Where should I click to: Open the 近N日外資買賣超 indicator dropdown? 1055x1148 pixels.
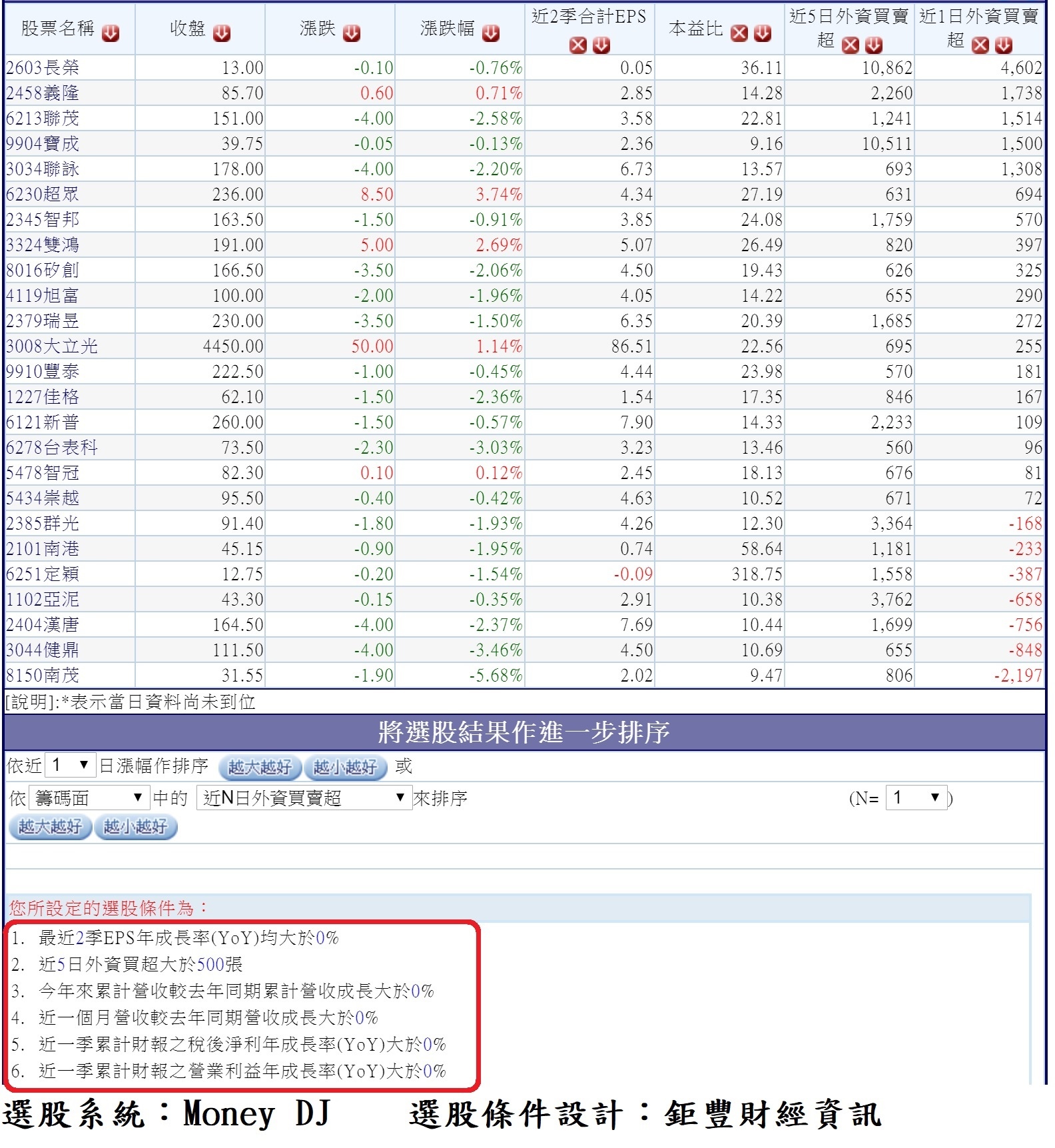point(304,798)
